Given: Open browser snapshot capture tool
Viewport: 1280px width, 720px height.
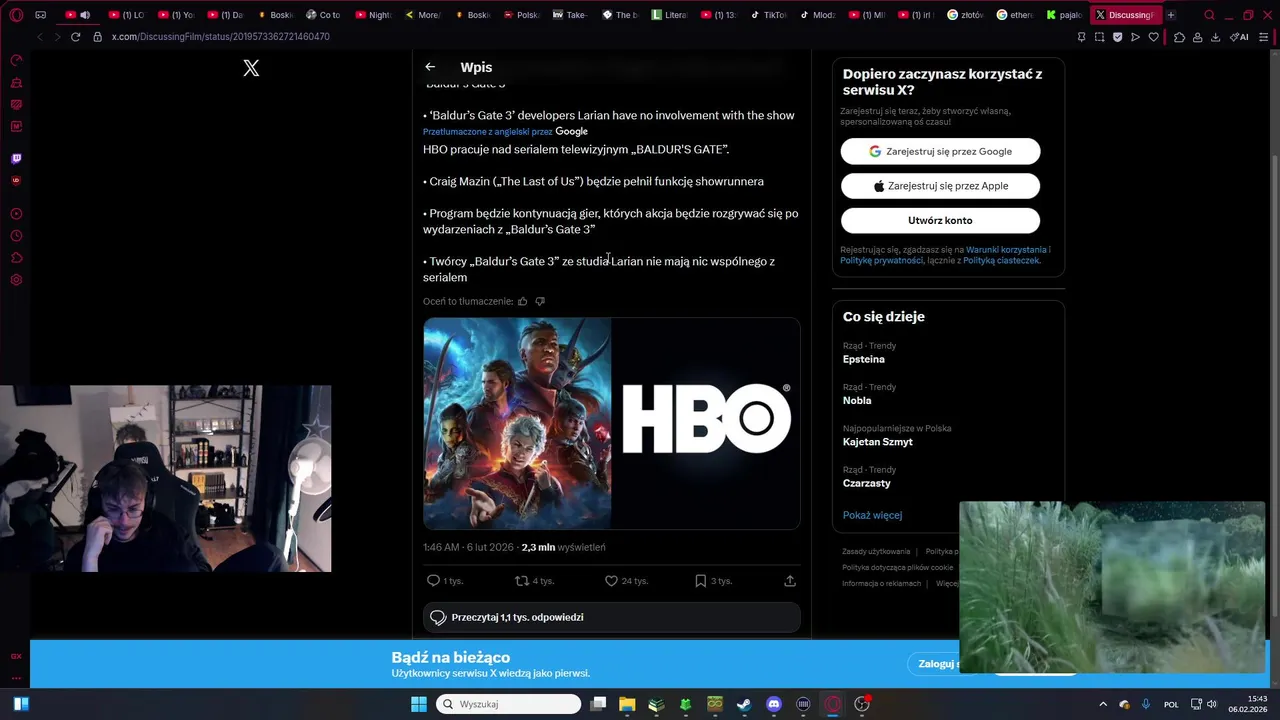Looking at the screenshot, I should [x=1099, y=37].
